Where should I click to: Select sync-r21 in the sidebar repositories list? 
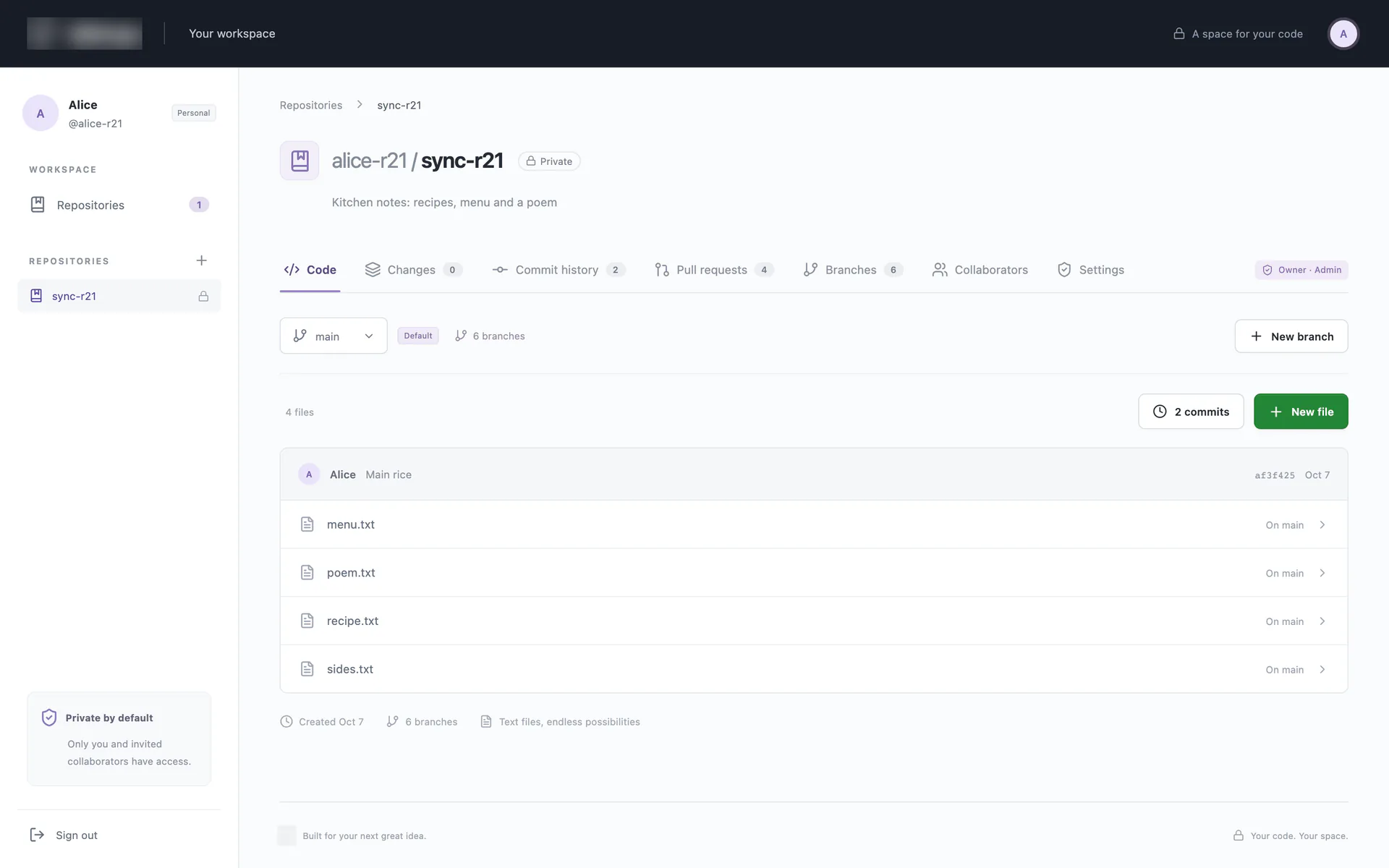119,296
